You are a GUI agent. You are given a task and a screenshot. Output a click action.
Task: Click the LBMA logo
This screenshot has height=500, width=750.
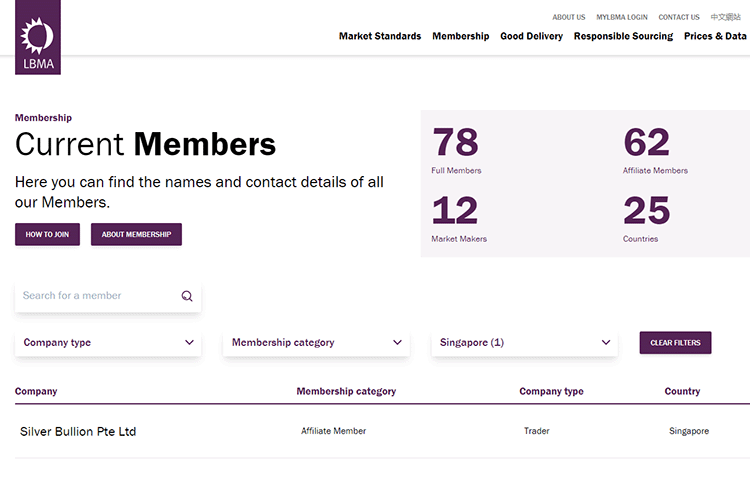coord(38,37)
